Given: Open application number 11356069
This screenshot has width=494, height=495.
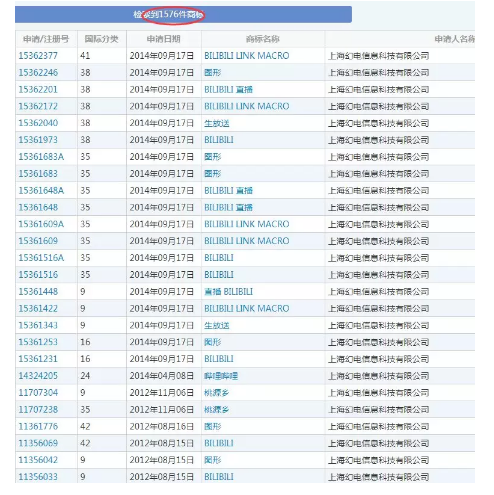Looking at the screenshot, I should [38, 443].
